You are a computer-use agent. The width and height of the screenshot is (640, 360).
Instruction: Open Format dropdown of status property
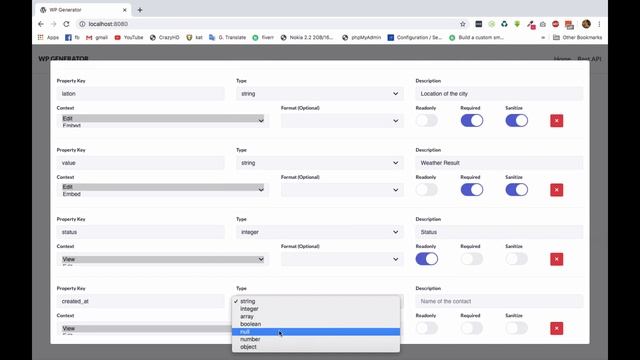tap(342, 259)
